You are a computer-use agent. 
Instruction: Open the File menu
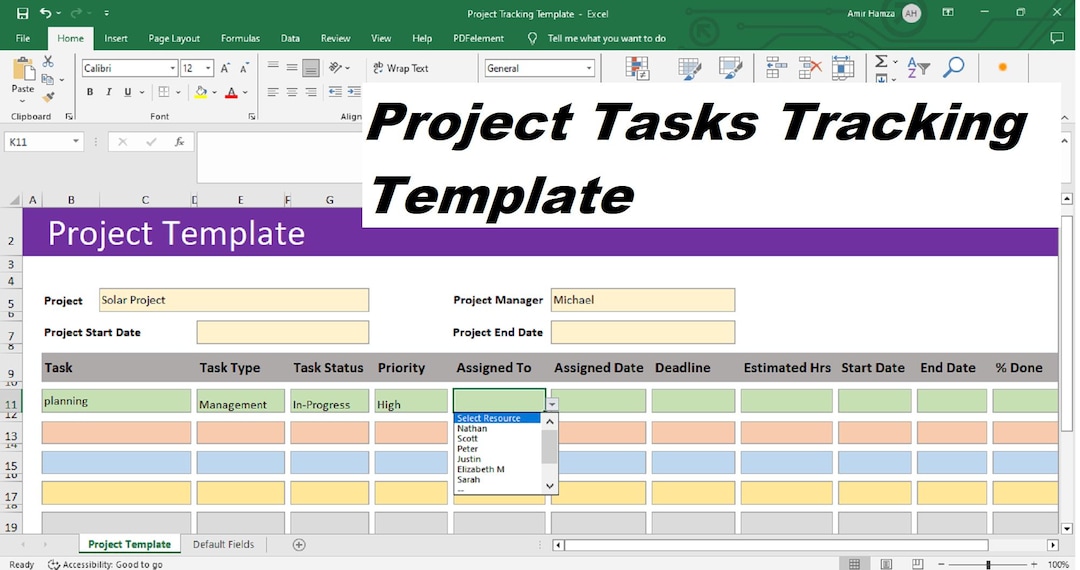[x=23, y=39]
